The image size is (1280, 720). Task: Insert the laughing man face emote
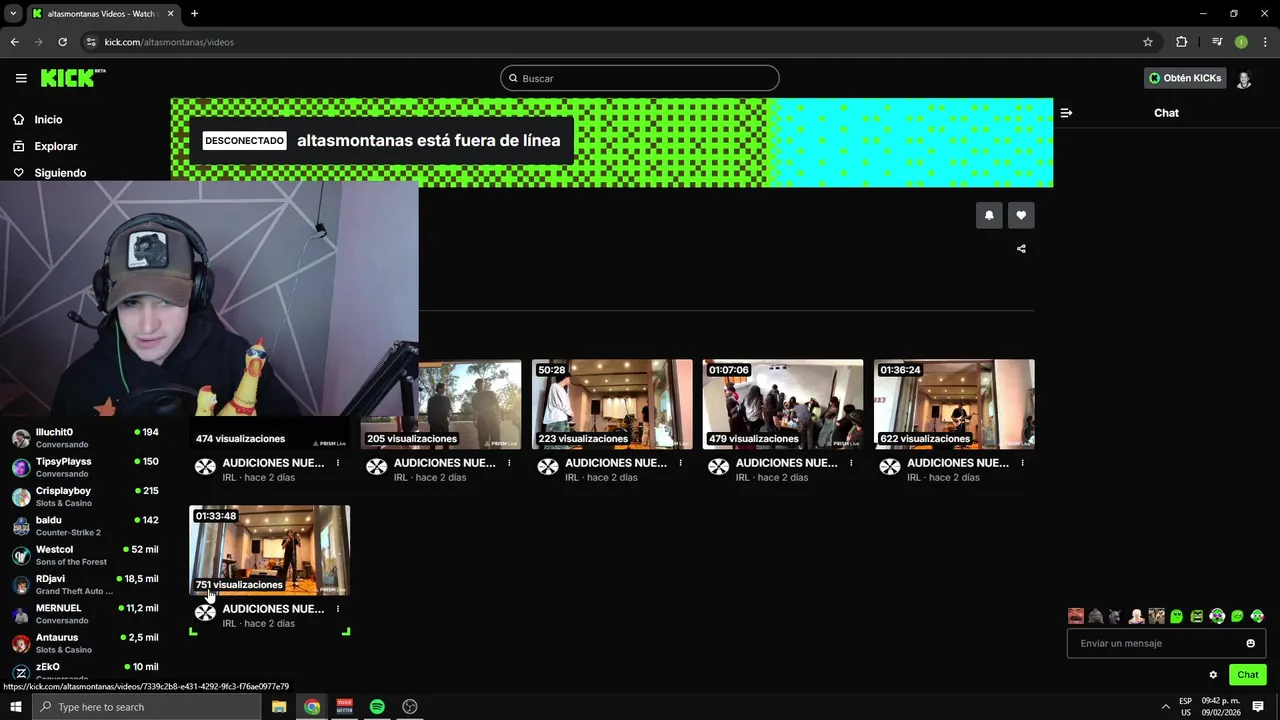1076,616
